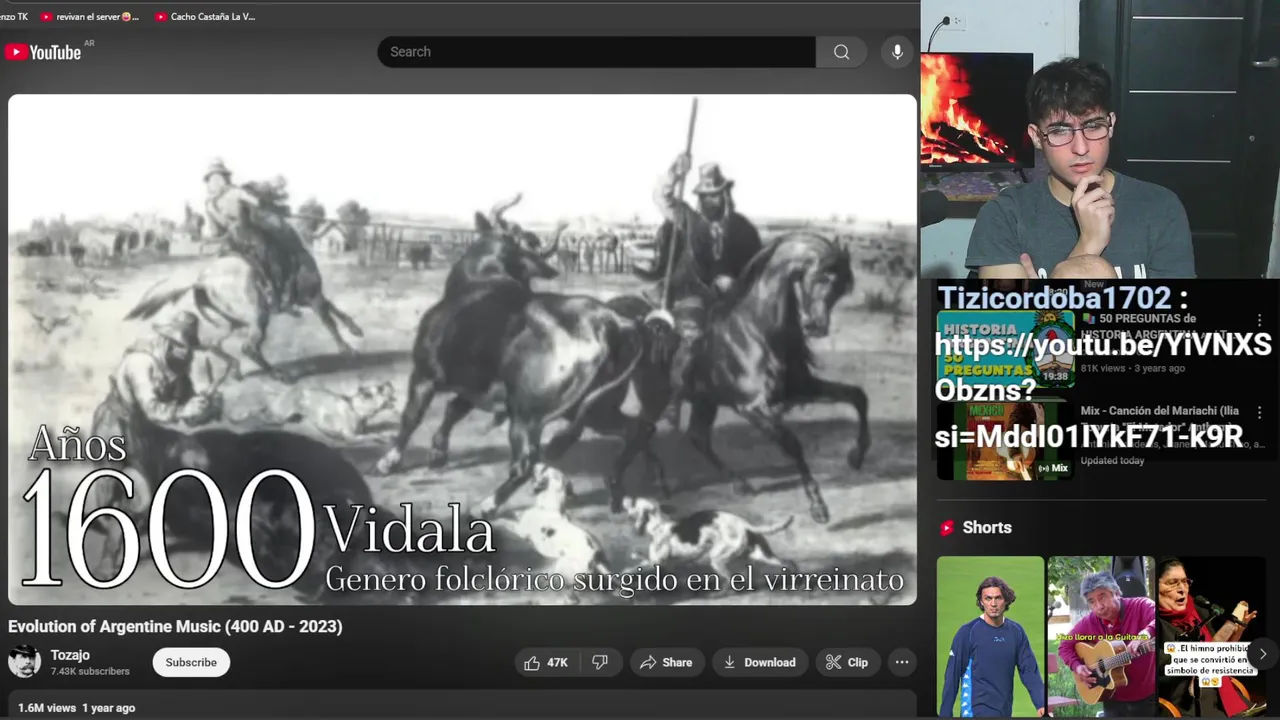Open video title Evolution of Argentine Music
The width and height of the screenshot is (1280, 720).
coord(175,626)
